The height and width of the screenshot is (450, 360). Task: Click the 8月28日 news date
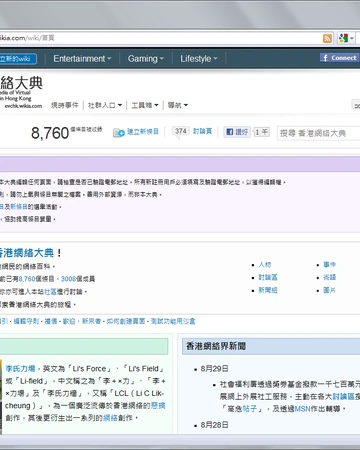[x=214, y=425]
